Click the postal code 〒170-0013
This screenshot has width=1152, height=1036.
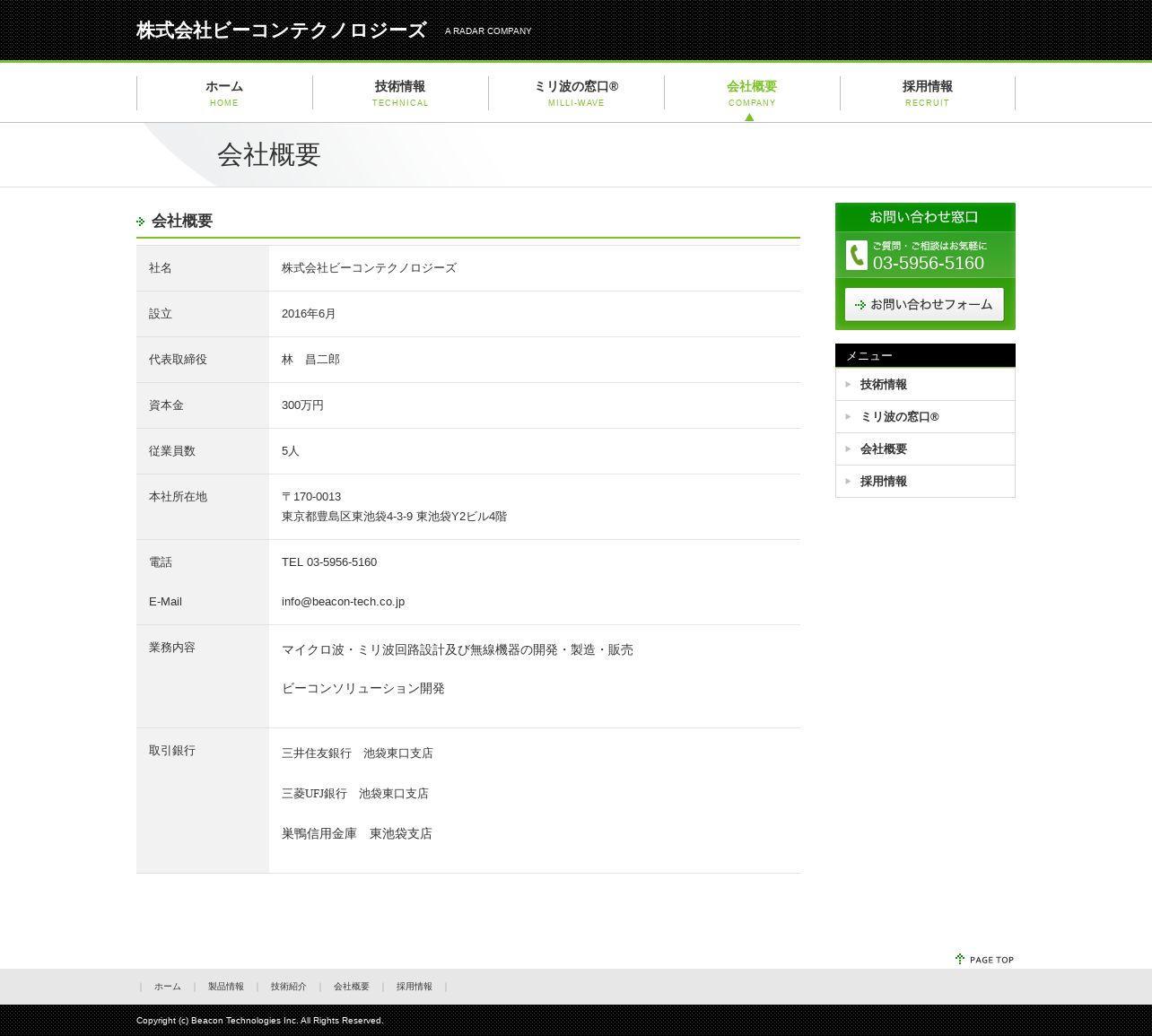pyautogui.click(x=311, y=497)
